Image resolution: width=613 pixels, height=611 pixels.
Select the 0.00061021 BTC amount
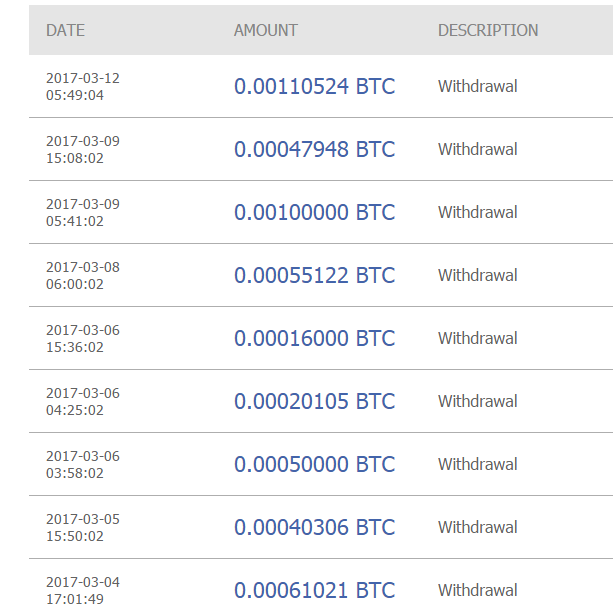click(314, 590)
